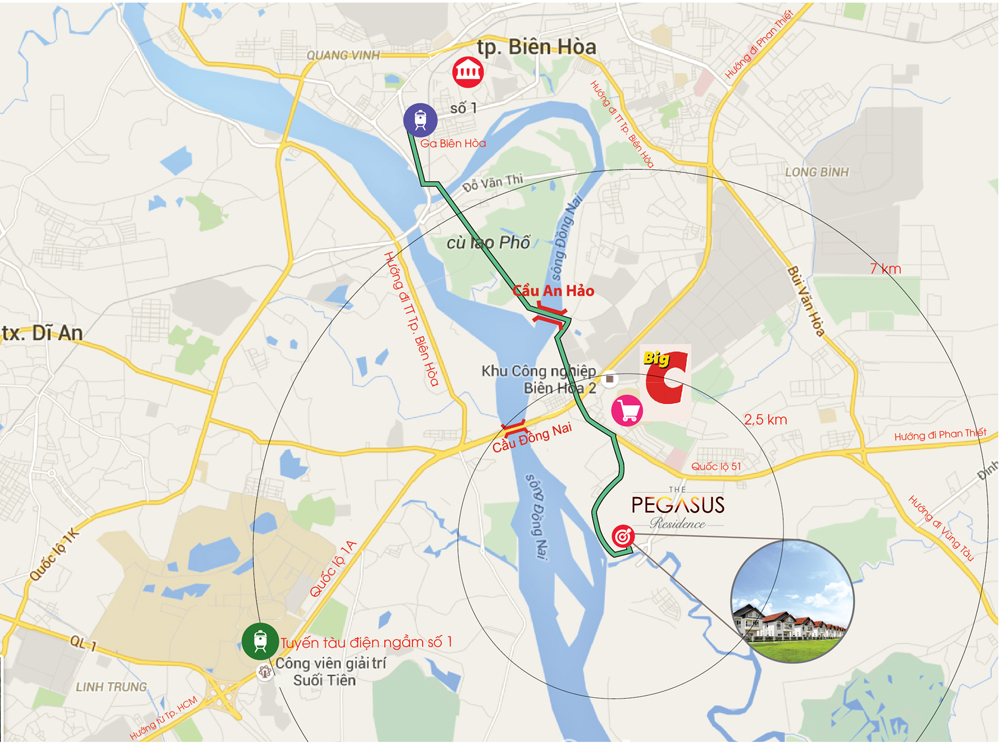
Task: Click the Cầu Đồng Nai bridge marker
Action: pos(514,427)
